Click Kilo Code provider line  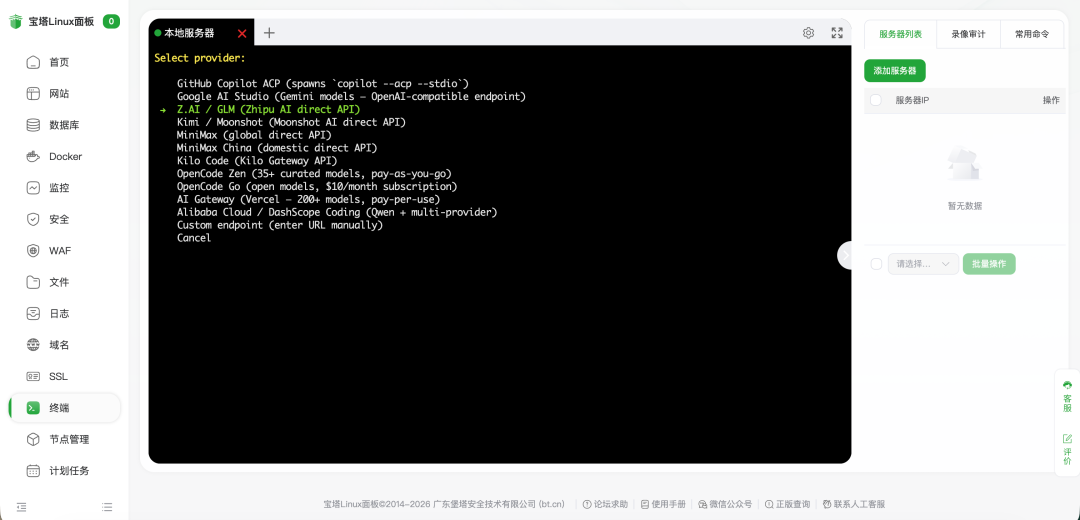pos(257,160)
